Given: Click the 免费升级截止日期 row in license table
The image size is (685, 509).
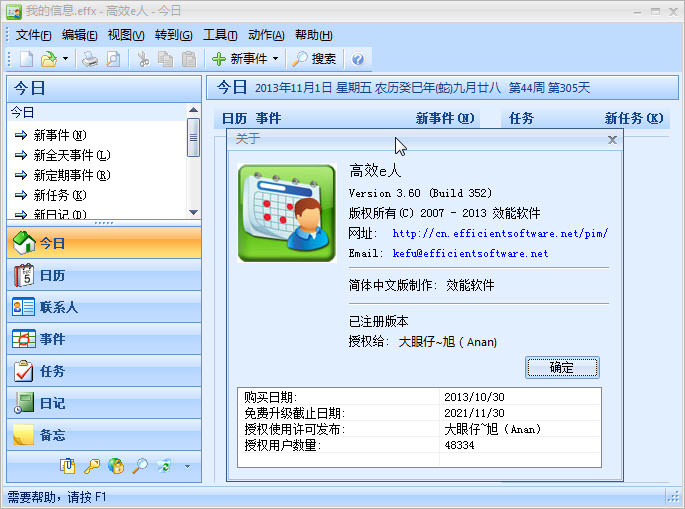Looking at the screenshot, I should pyautogui.click(x=419, y=413).
